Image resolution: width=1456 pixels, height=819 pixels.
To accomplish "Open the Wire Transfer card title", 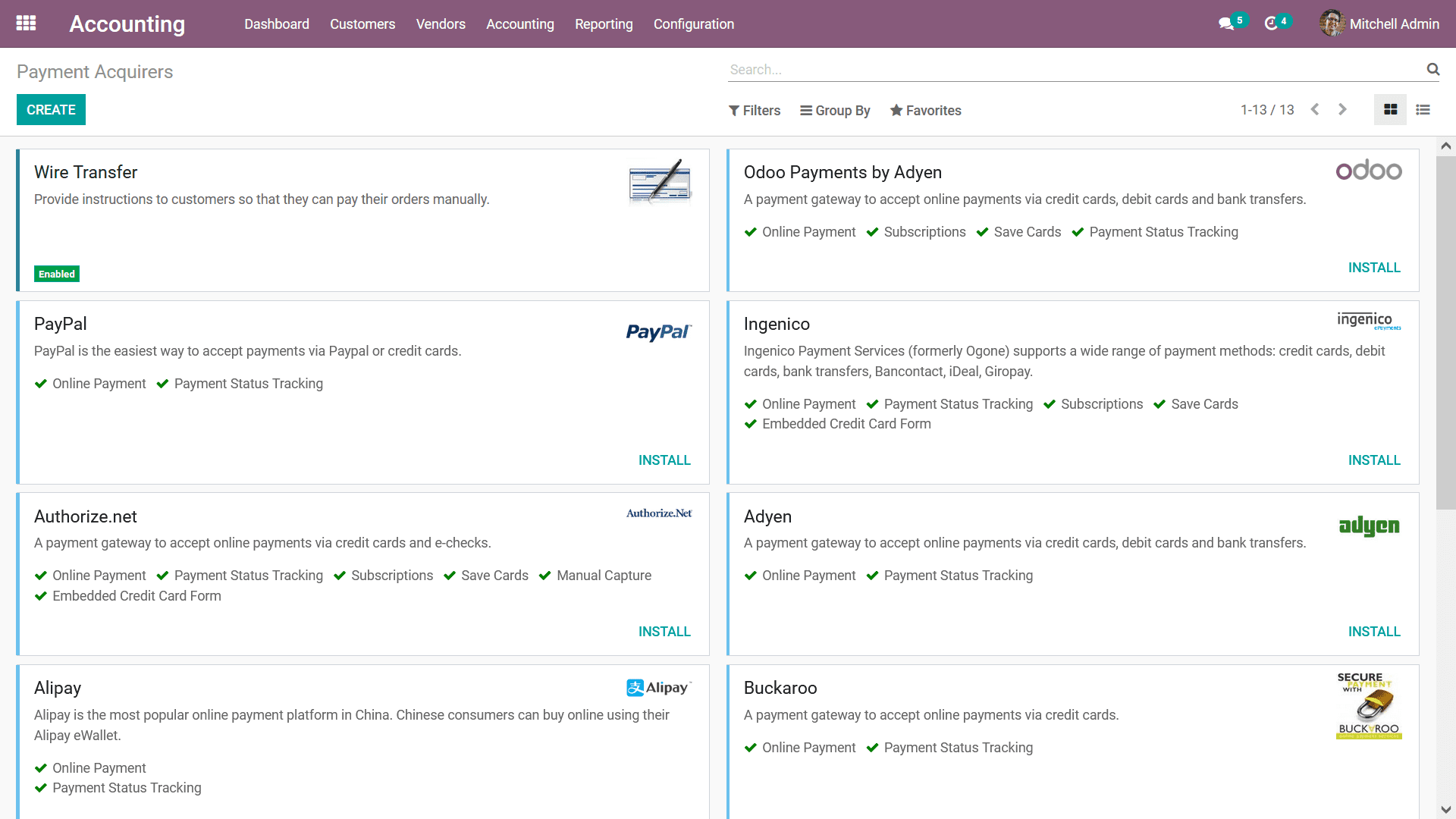I will (86, 172).
